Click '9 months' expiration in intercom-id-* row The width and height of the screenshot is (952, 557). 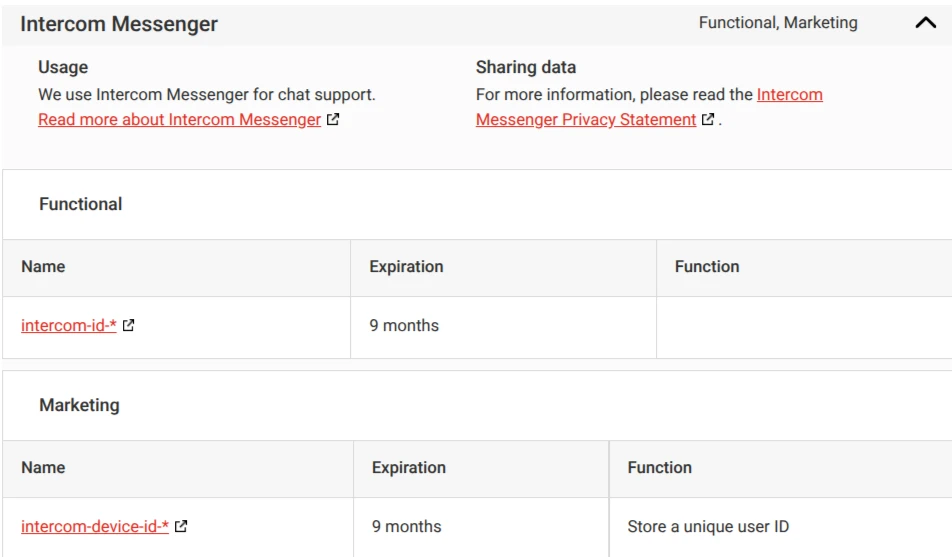[x=404, y=326]
